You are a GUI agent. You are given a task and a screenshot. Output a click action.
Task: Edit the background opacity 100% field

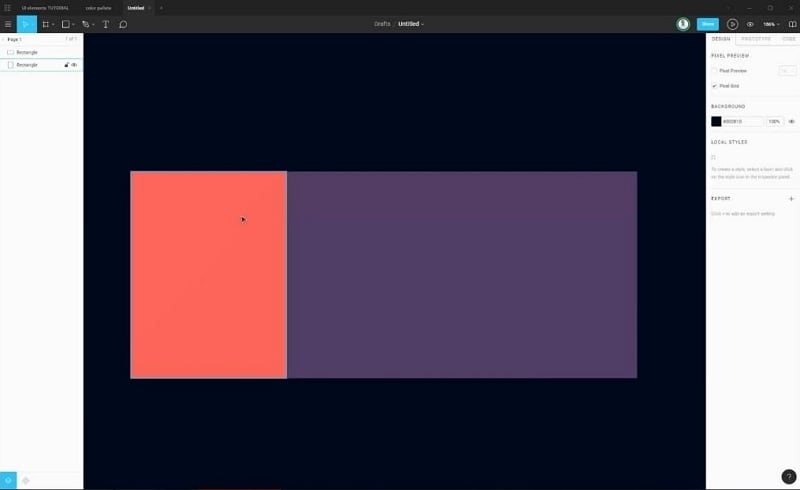[774, 121]
